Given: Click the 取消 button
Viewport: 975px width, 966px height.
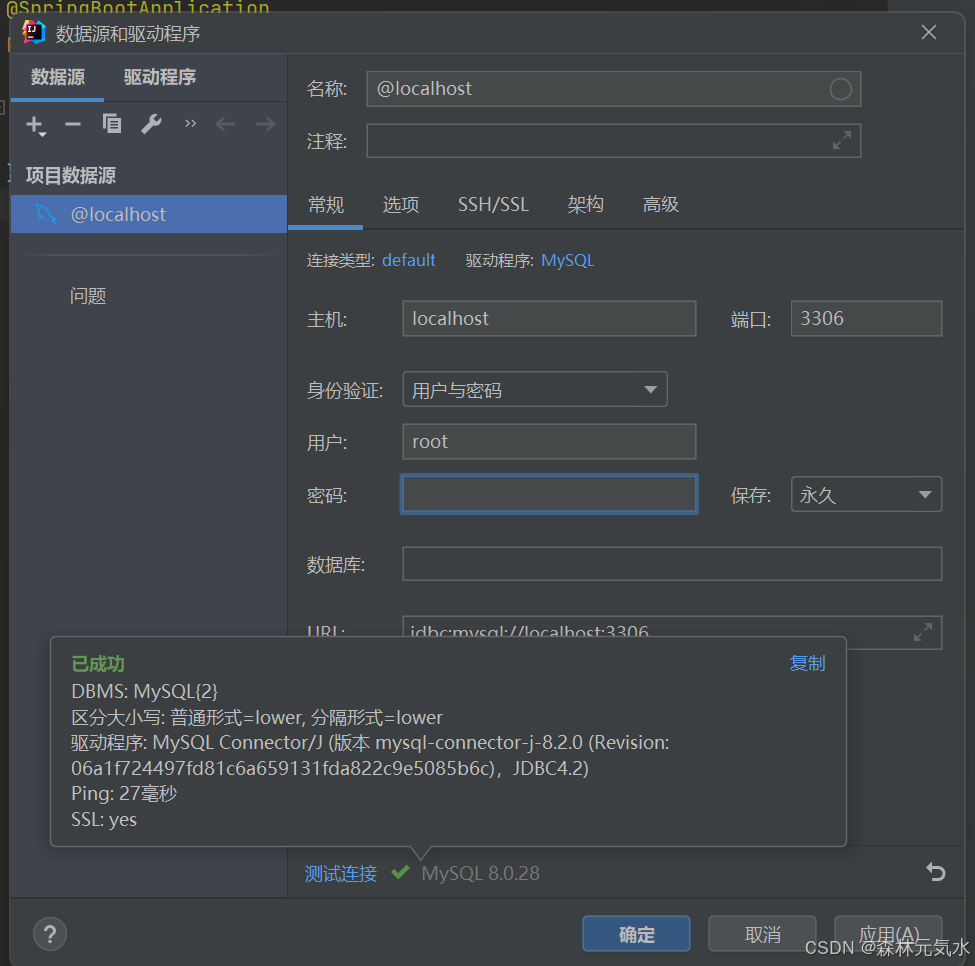Looking at the screenshot, I should coord(762,934).
